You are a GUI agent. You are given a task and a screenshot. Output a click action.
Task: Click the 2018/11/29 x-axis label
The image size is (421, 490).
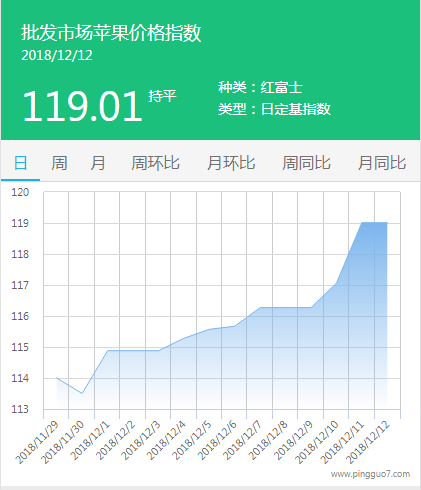click(x=37, y=442)
